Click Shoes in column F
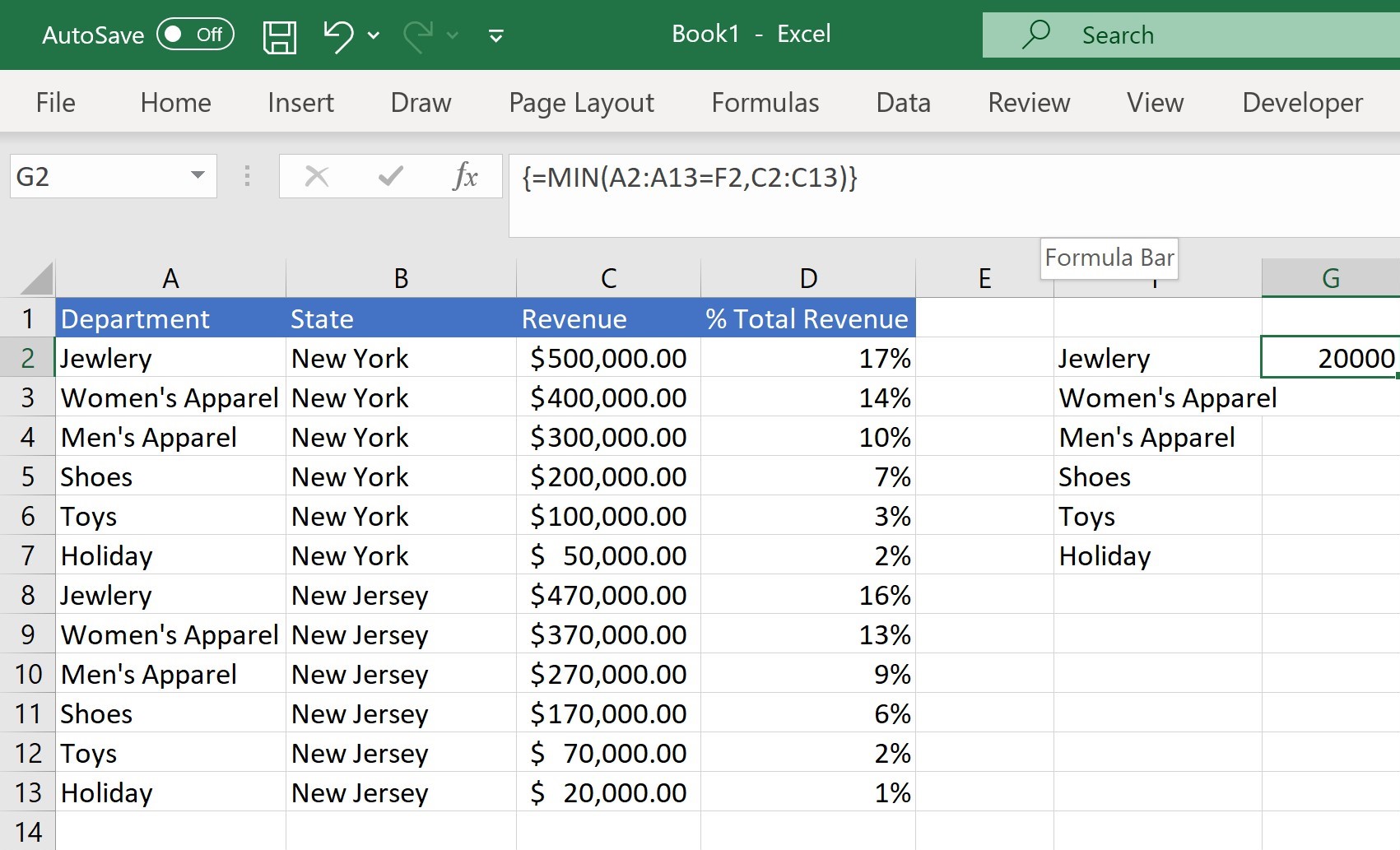This screenshot has height=850, width=1400. tap(1157, 476)
